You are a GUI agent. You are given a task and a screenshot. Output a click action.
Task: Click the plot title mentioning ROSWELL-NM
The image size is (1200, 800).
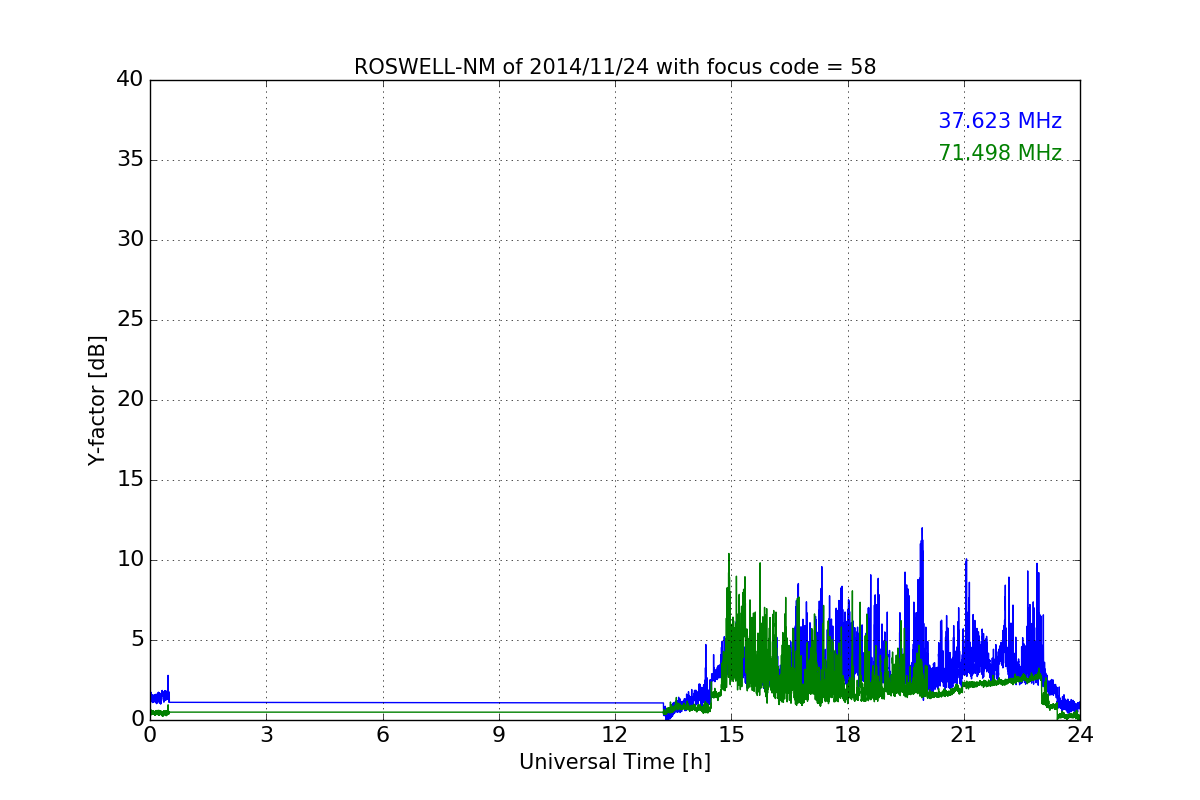615,67
